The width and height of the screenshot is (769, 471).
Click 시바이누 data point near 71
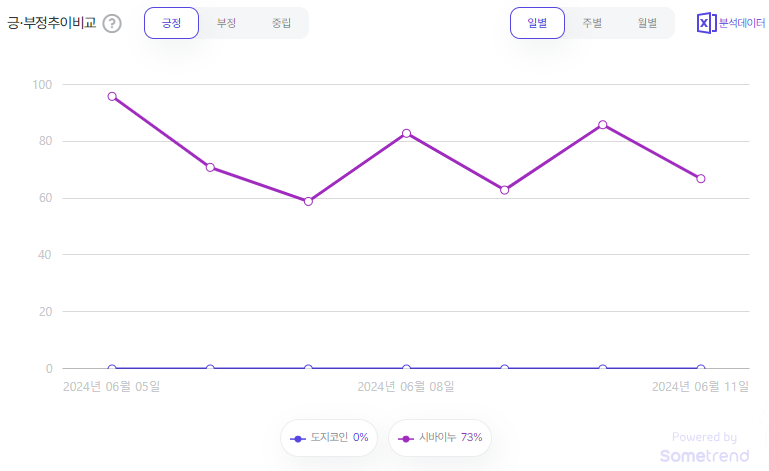[210, 167]
